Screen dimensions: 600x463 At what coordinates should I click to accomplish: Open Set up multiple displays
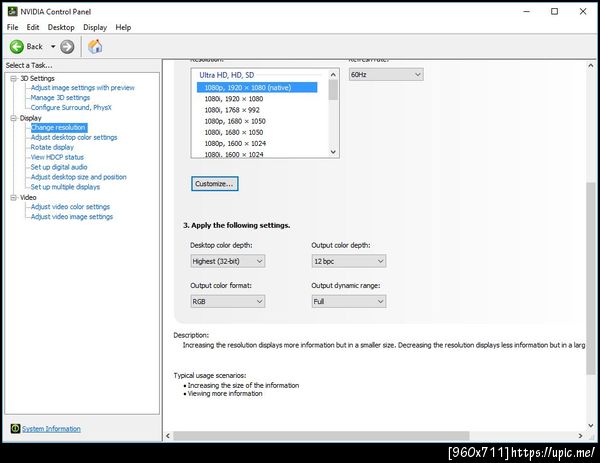pos(65,187)
